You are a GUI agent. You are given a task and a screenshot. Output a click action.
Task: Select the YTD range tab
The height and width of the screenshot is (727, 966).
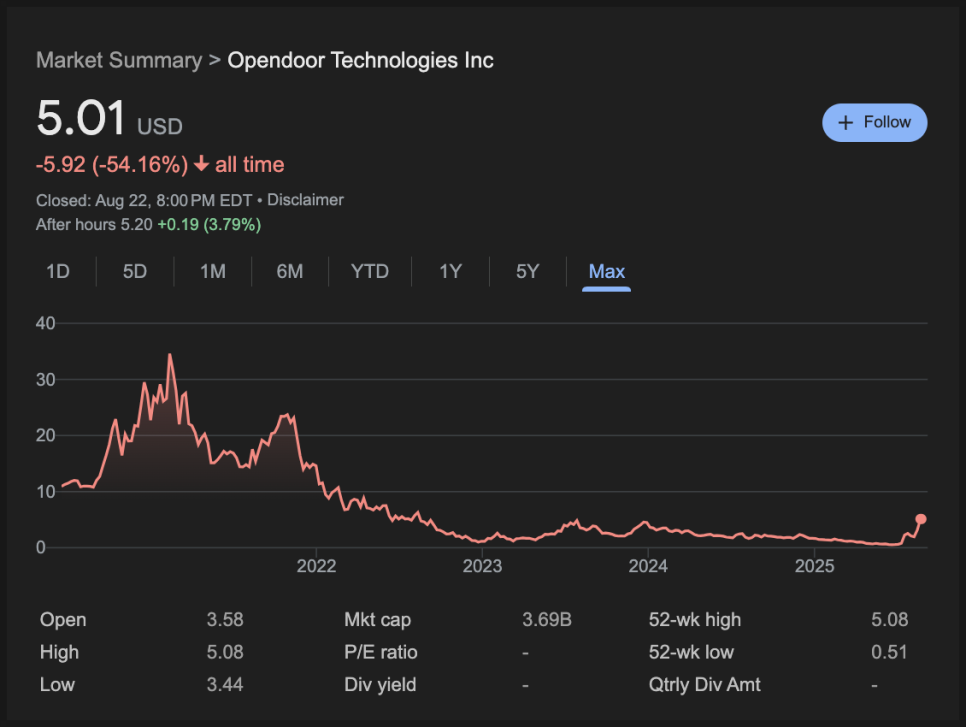tap(370, 271)
